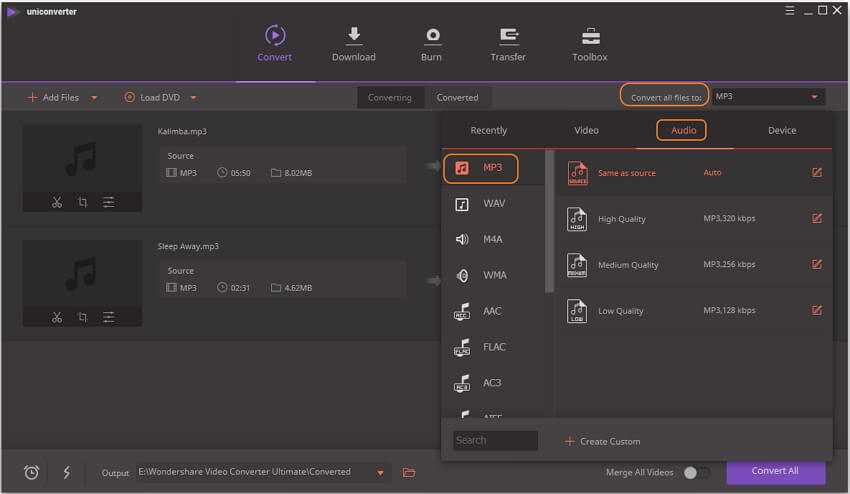Expand the Load DVD dropdown arrow
This screenshot has width=850, height=494.
[193, 98]
